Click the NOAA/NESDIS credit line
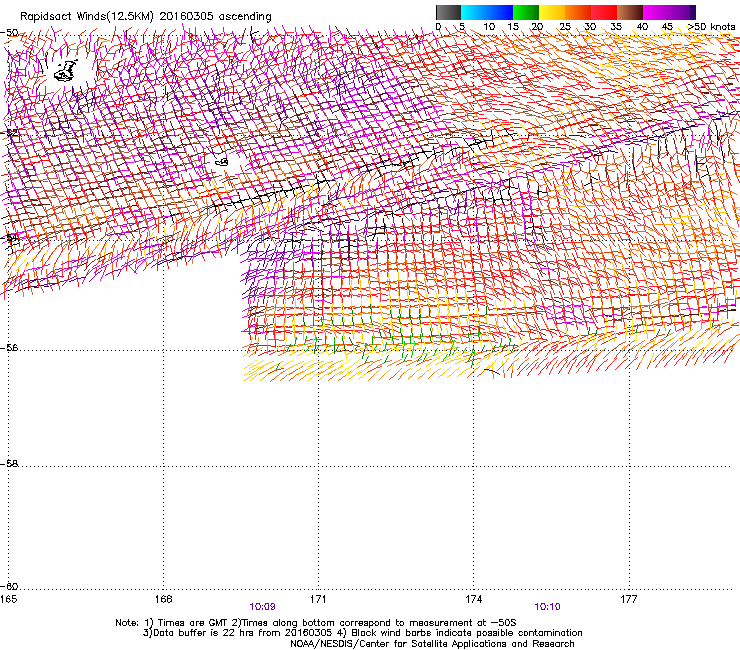The image size is (740, 650). [x=432, y=644]
